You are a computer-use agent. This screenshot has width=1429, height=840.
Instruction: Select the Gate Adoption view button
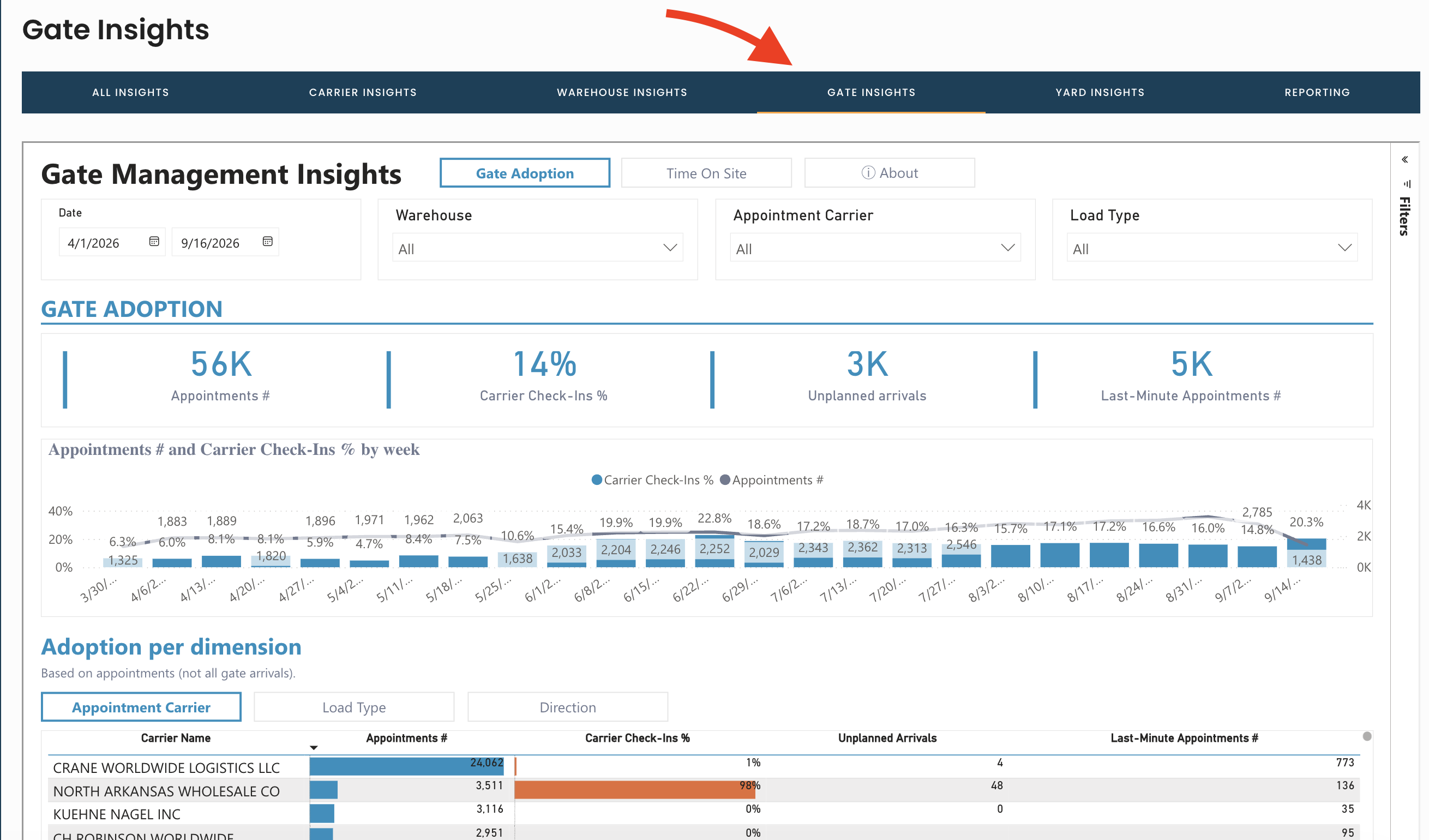coord(525,173)
